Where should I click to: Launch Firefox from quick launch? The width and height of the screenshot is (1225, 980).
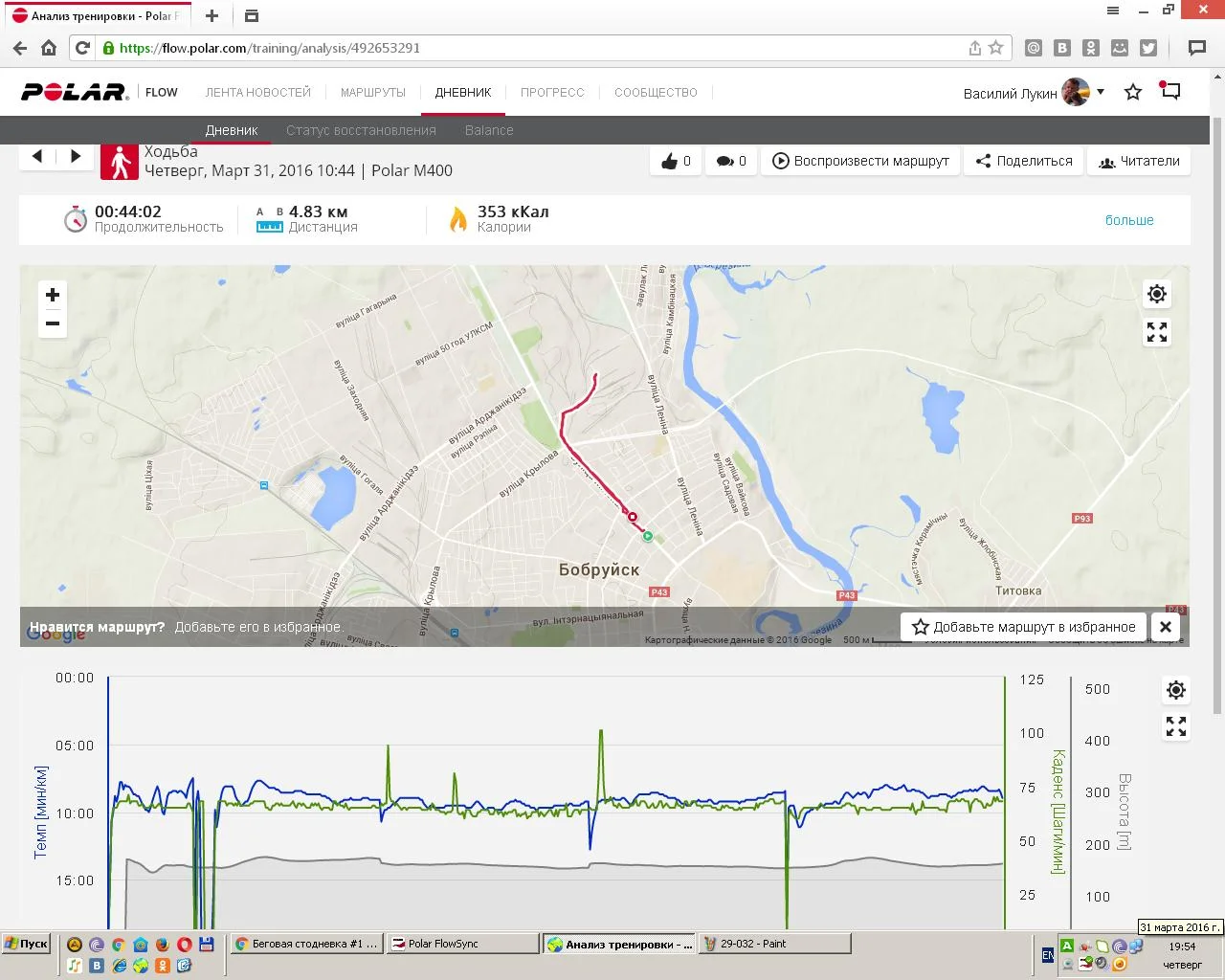click(163, 945)
